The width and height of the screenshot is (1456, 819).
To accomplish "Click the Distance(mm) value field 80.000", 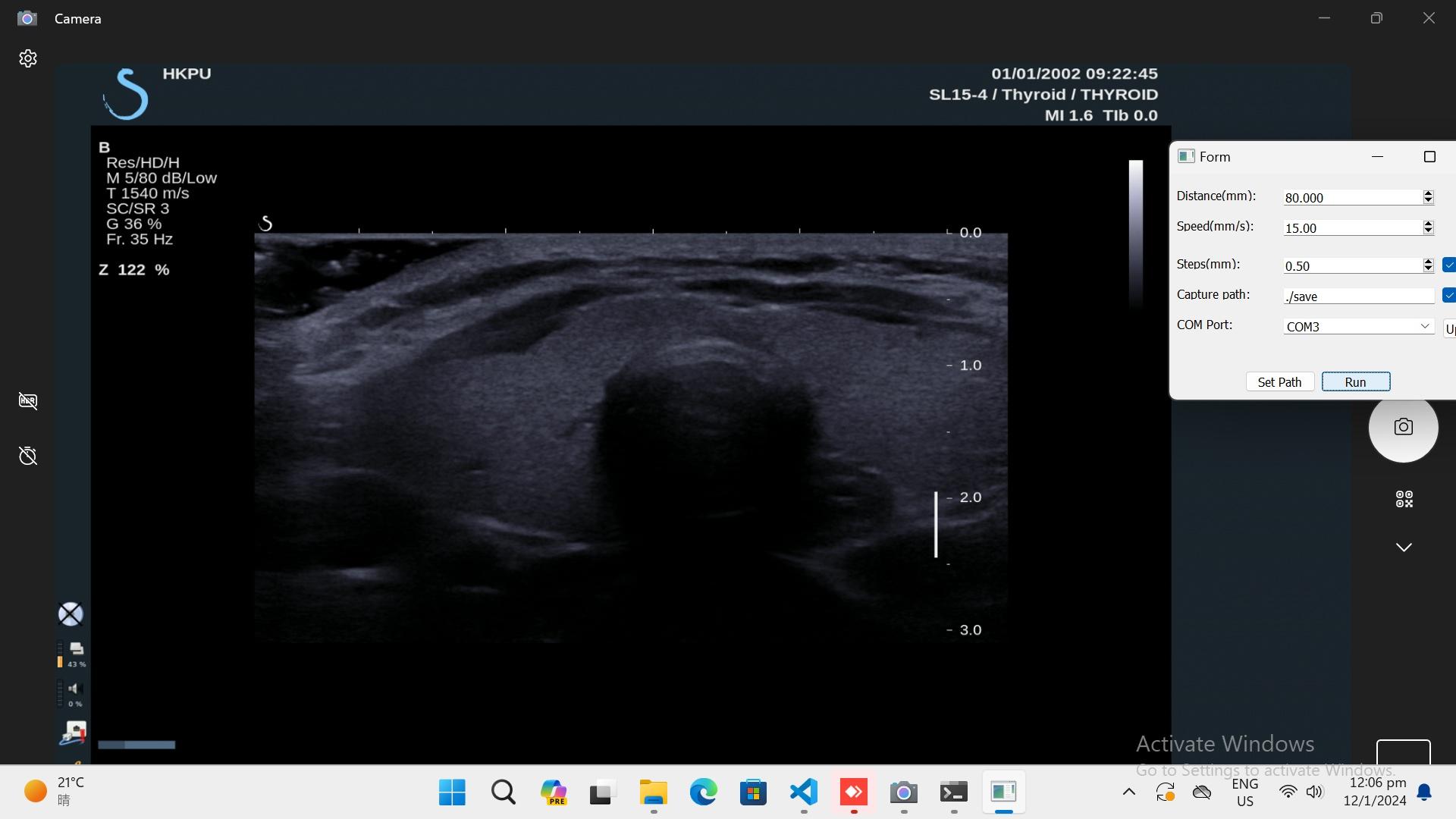I will tap(1352, 197).
